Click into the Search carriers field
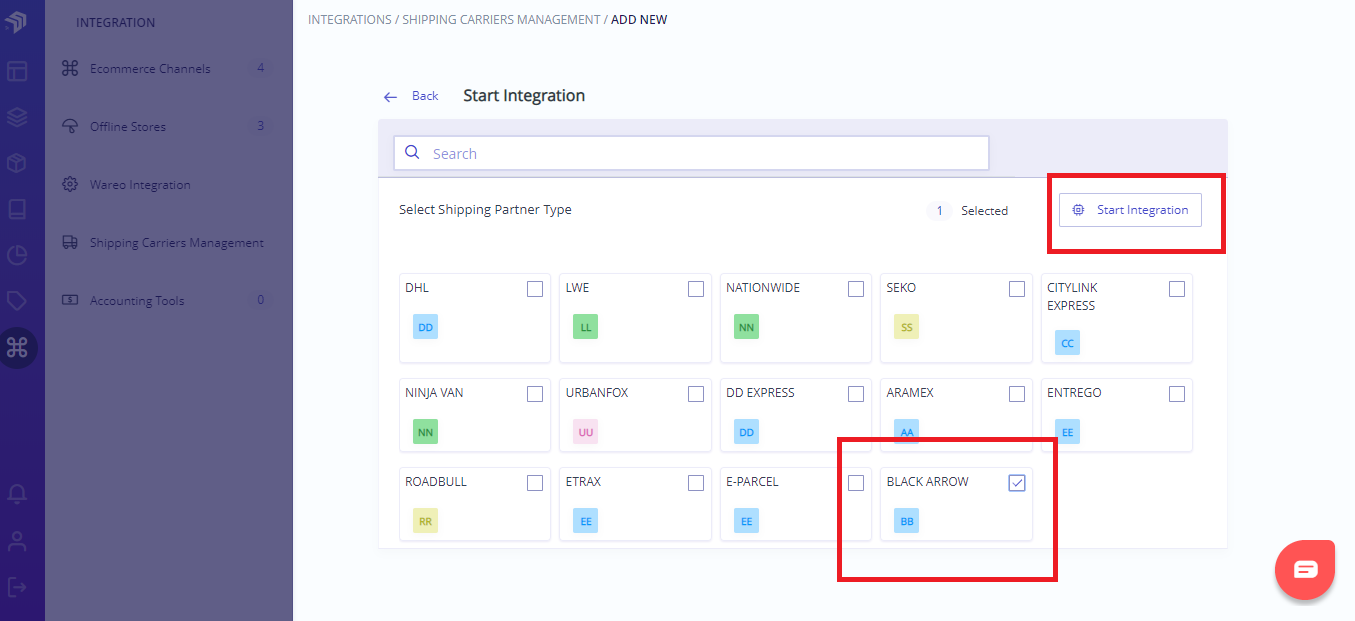 (691, 153)
